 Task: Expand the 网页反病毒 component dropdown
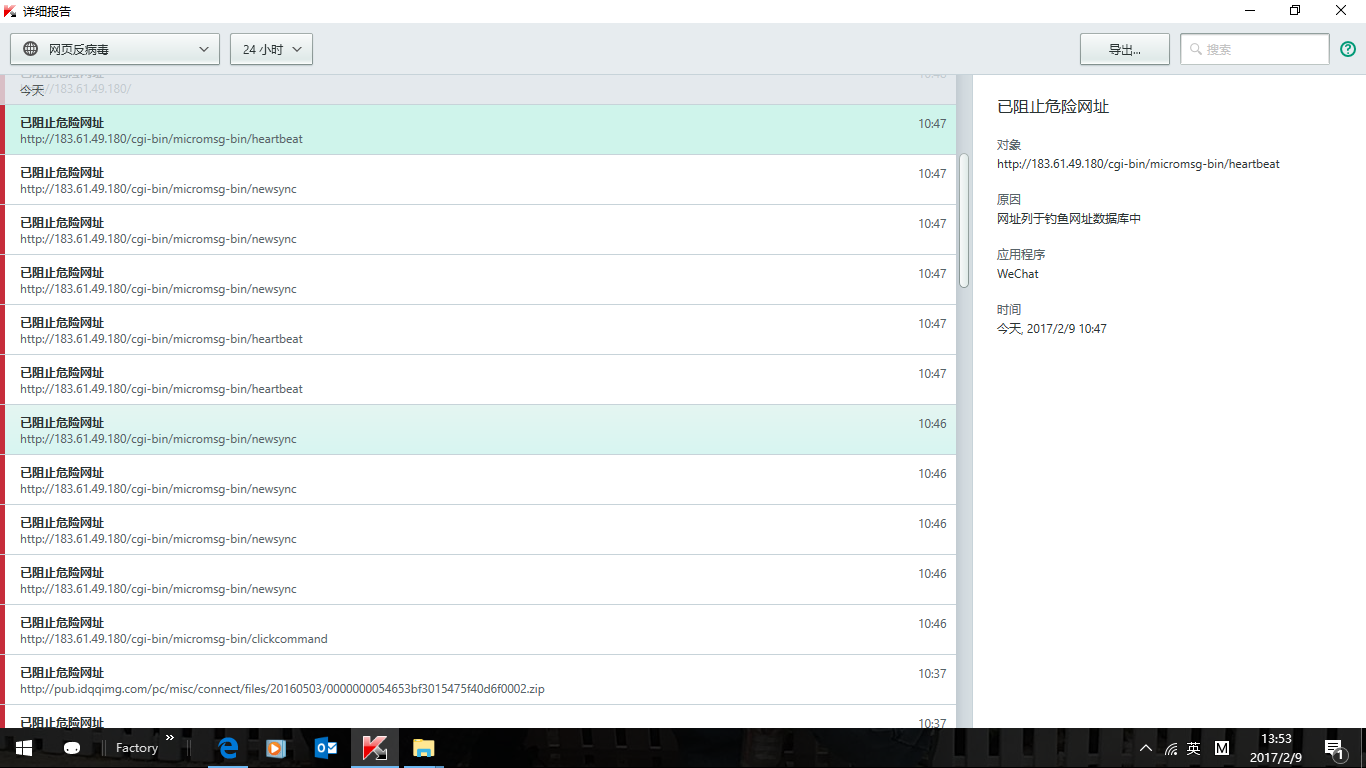click(115, 49)
